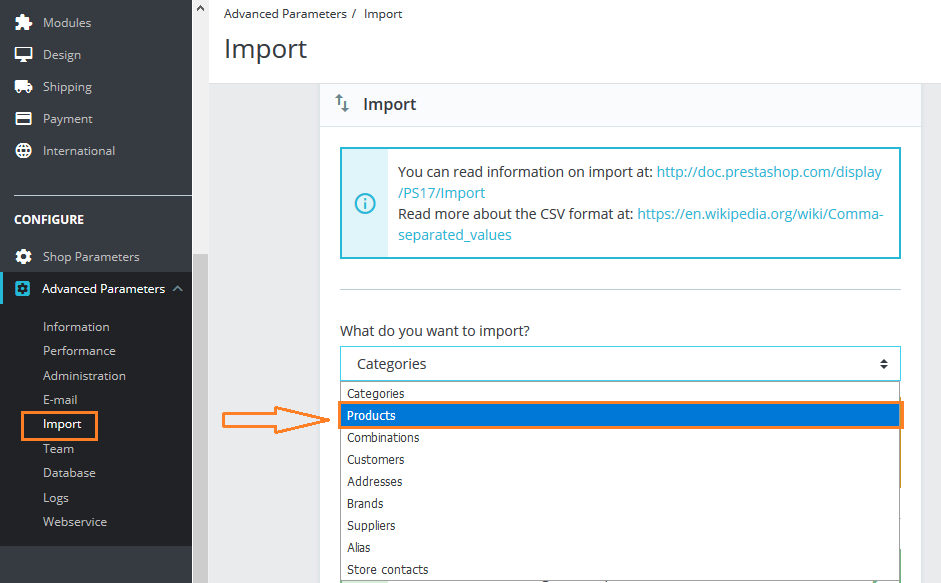This screenshot has height=583, width=941.
Task: Open the Webservice submenu item
Action: (x=75, y=522)
